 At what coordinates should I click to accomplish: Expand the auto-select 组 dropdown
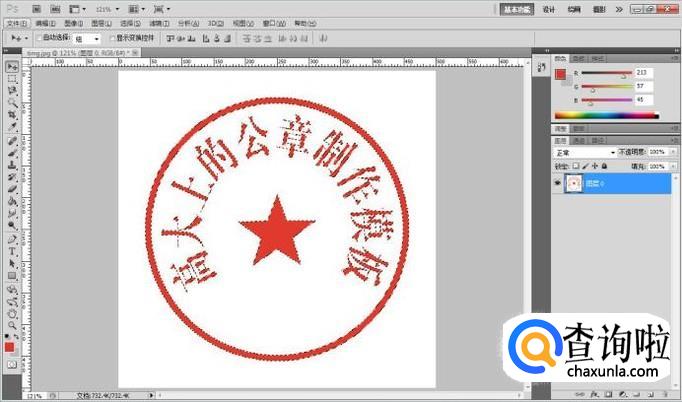(96, 38)
